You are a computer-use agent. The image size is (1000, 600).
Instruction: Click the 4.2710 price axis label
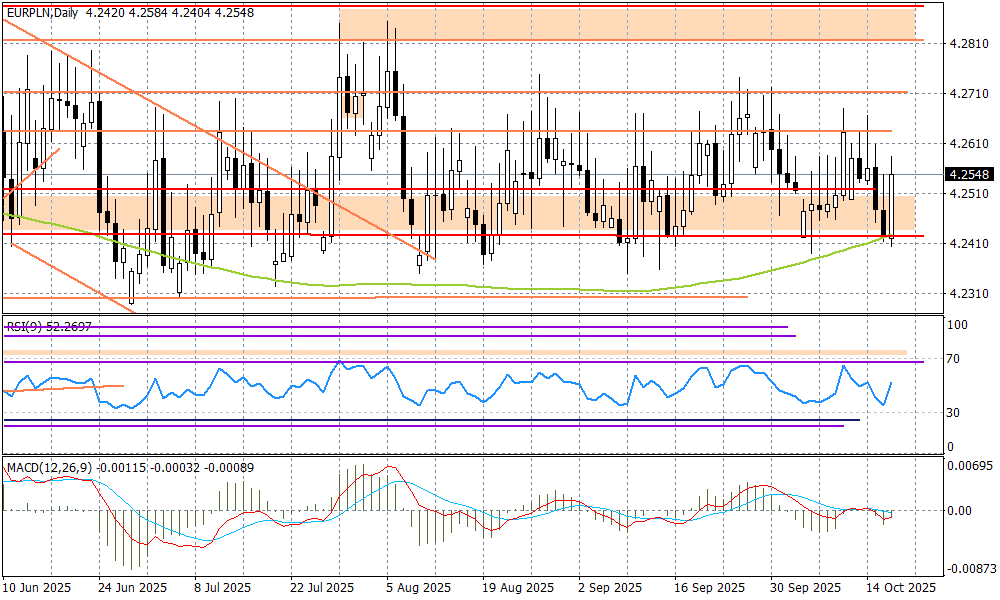[x=969, y=94]
